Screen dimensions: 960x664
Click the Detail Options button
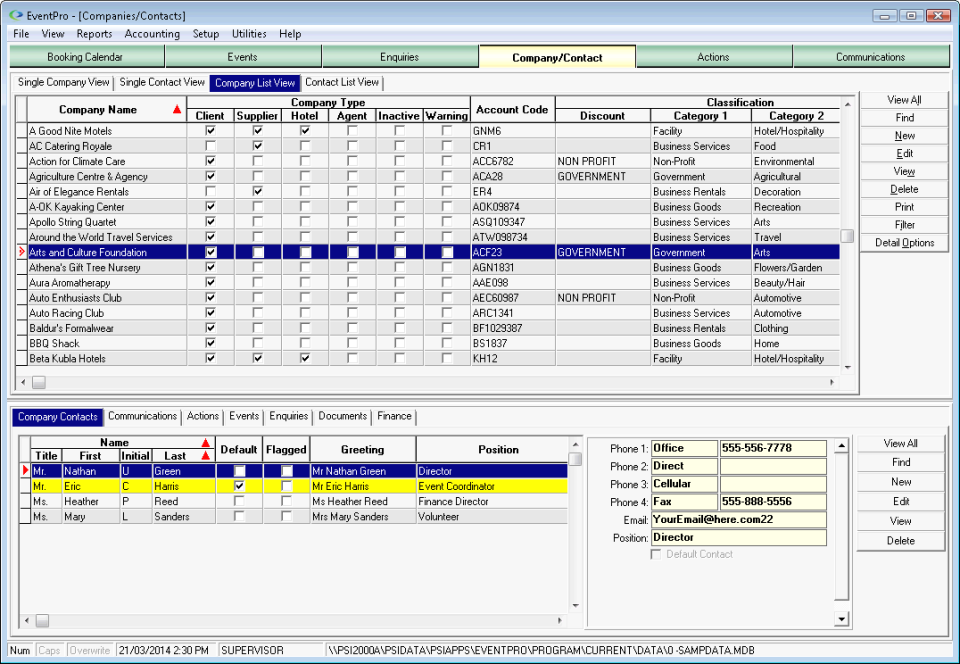coord(904,242)
